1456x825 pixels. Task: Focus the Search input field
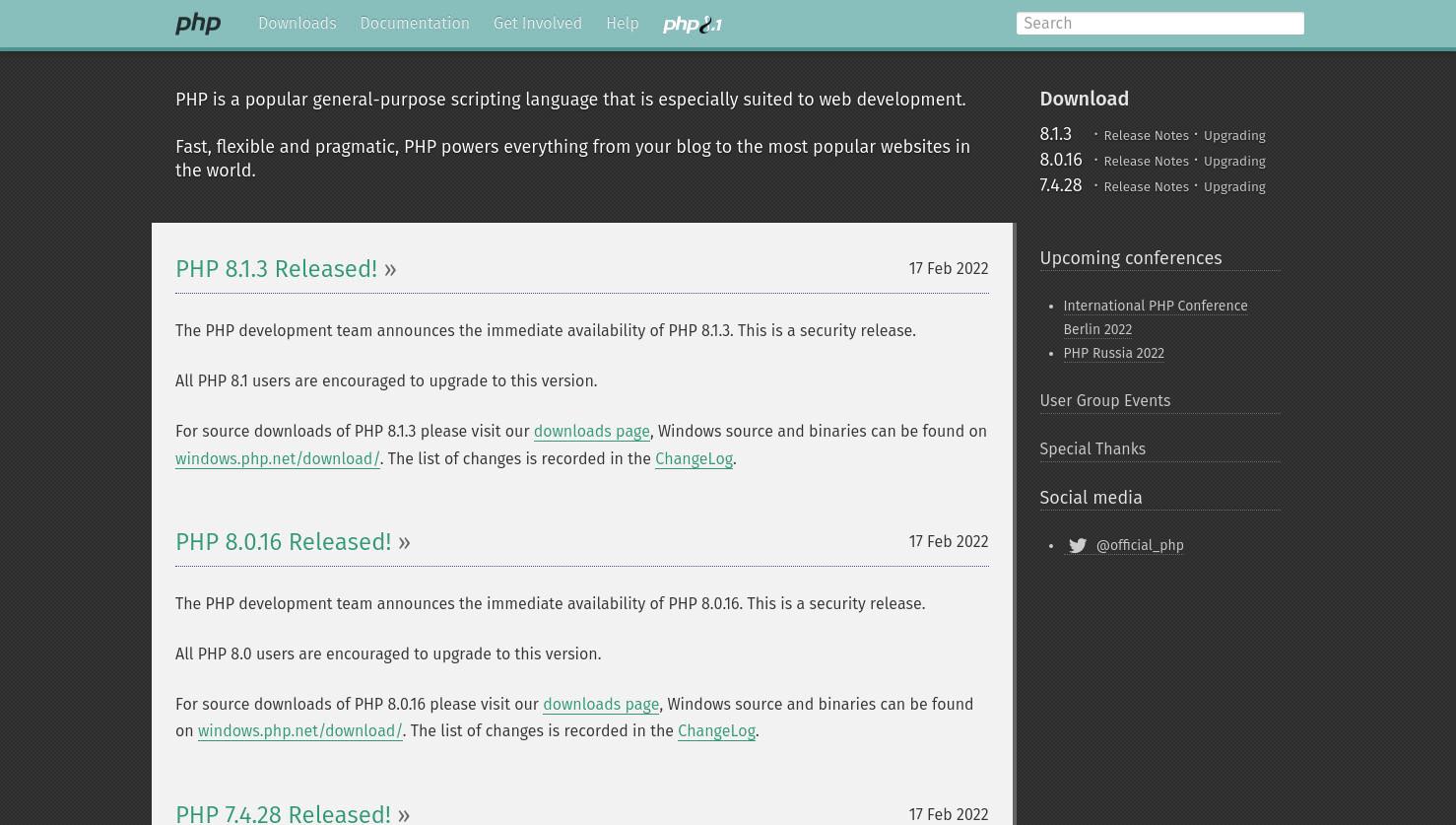pos(1159,24)
